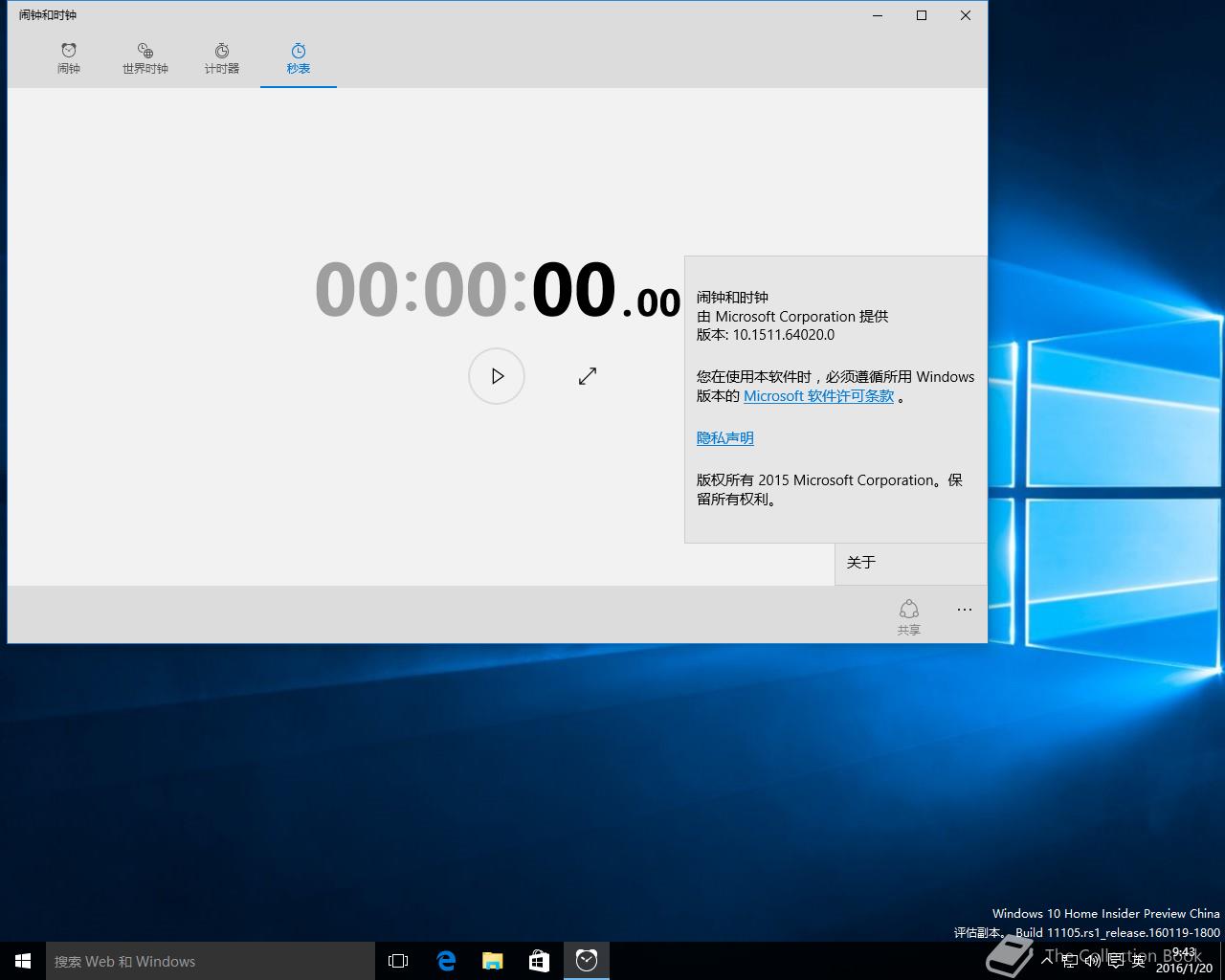The width and height of the screenshot is (1225, 980).
Task: Select the 关于 (About) menu item
Action: (911, 563)
